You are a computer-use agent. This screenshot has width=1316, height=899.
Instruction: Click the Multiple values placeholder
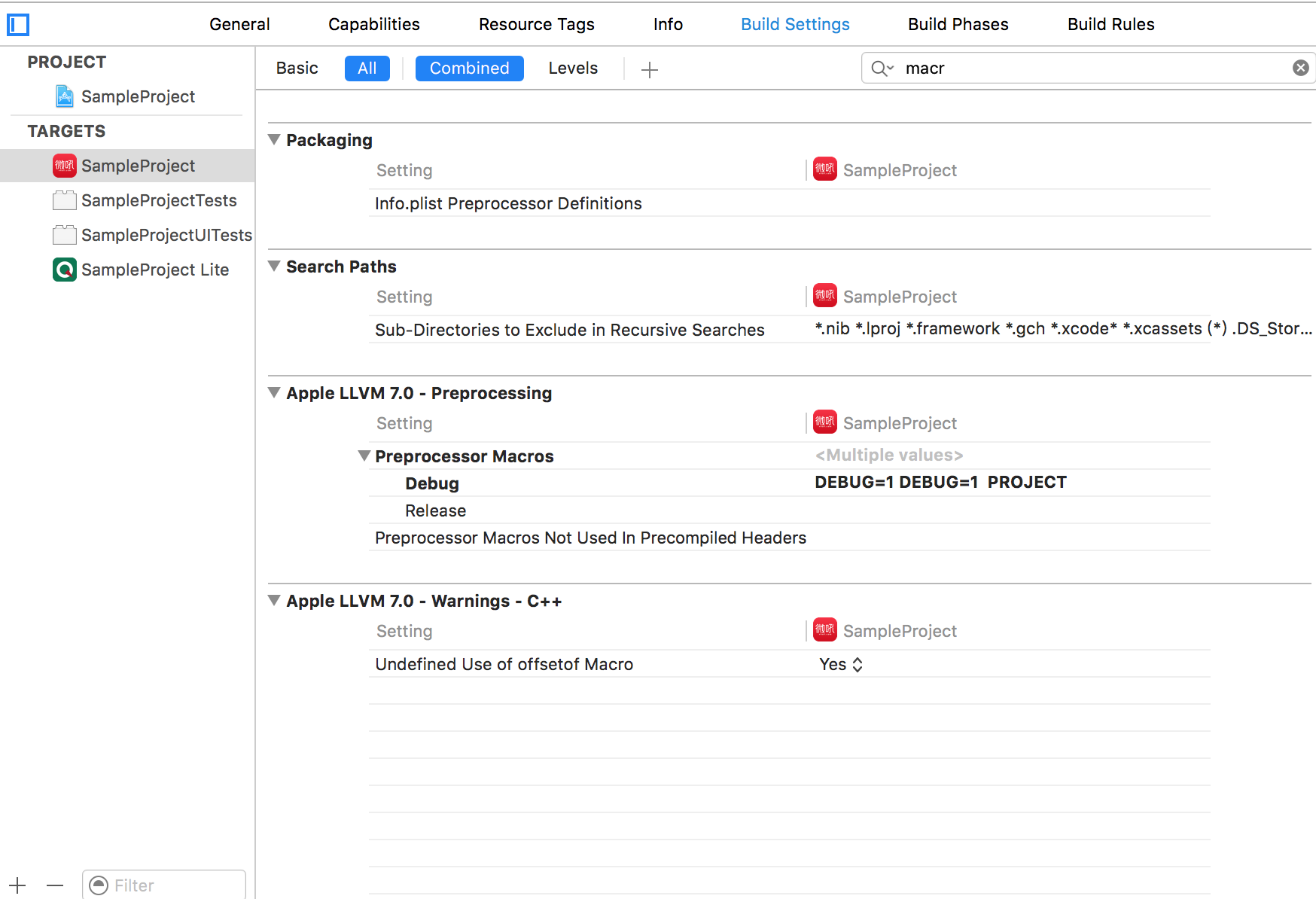[x=889, y=456]
